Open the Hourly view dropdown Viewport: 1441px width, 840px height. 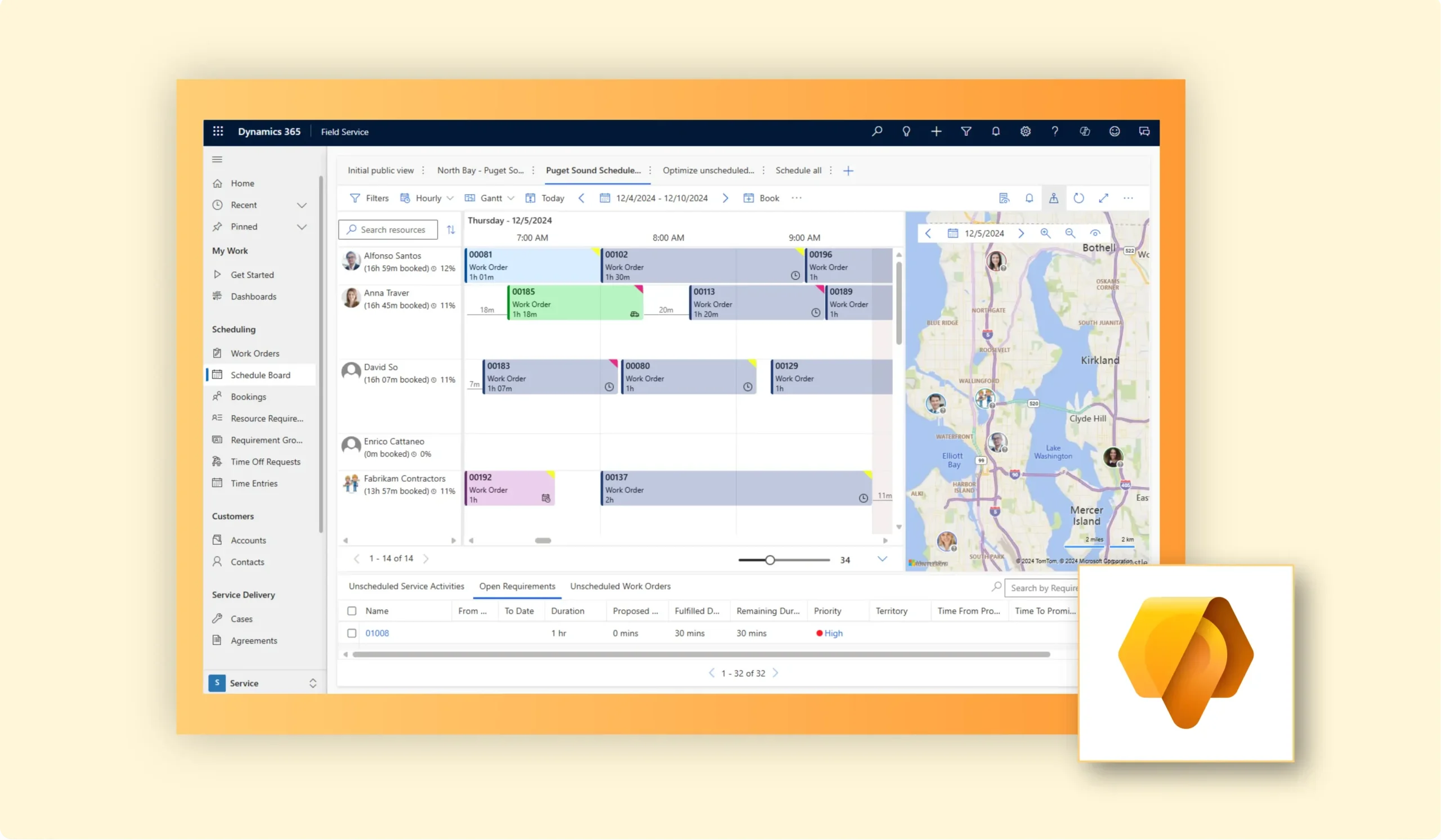point(427,198)
